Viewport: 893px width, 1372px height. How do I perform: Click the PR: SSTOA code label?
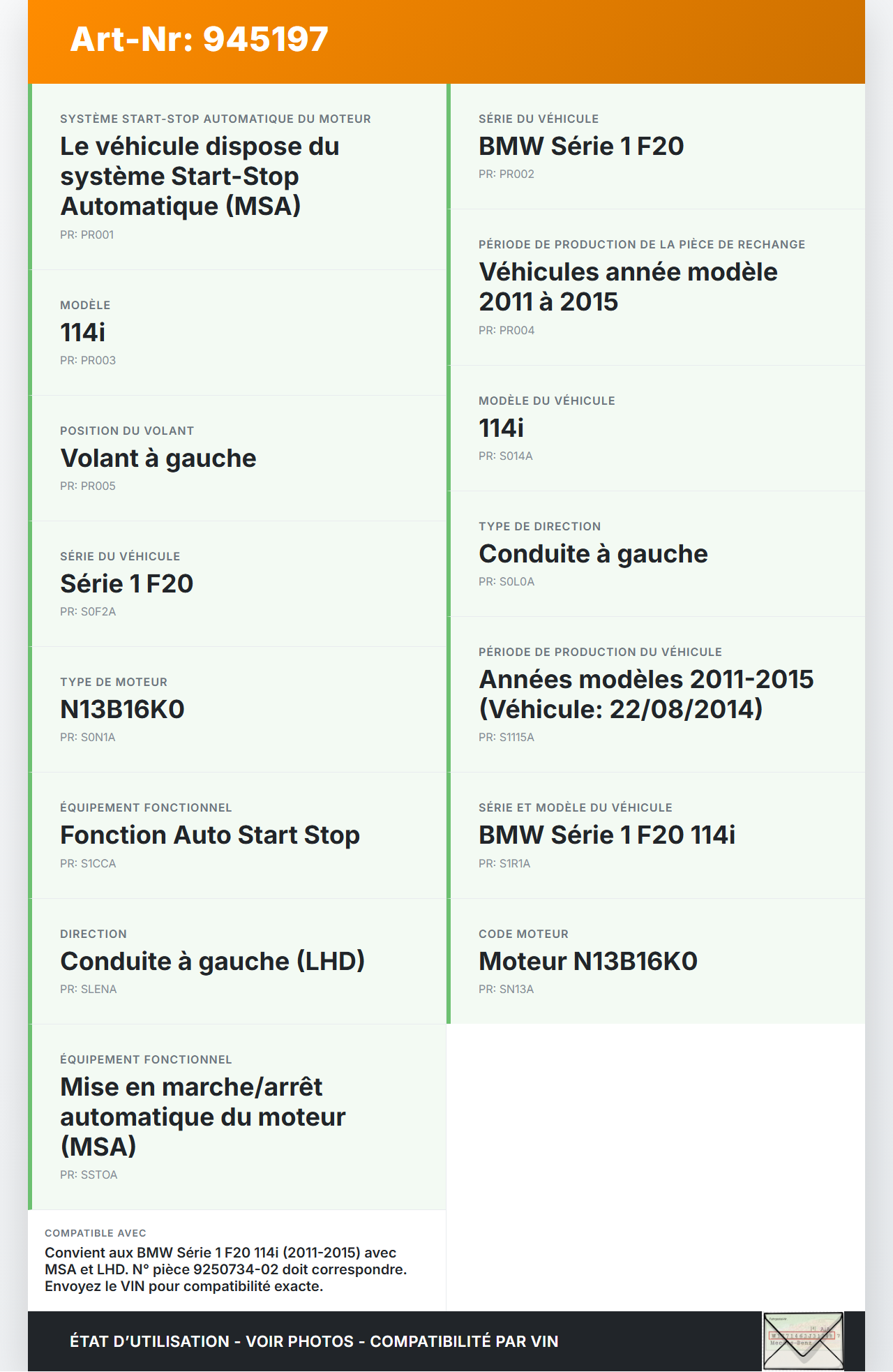coord(89,1175)
